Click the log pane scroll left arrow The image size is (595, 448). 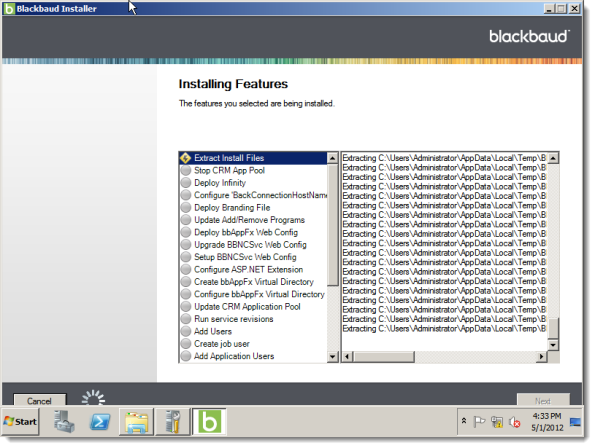pos(348,357)
